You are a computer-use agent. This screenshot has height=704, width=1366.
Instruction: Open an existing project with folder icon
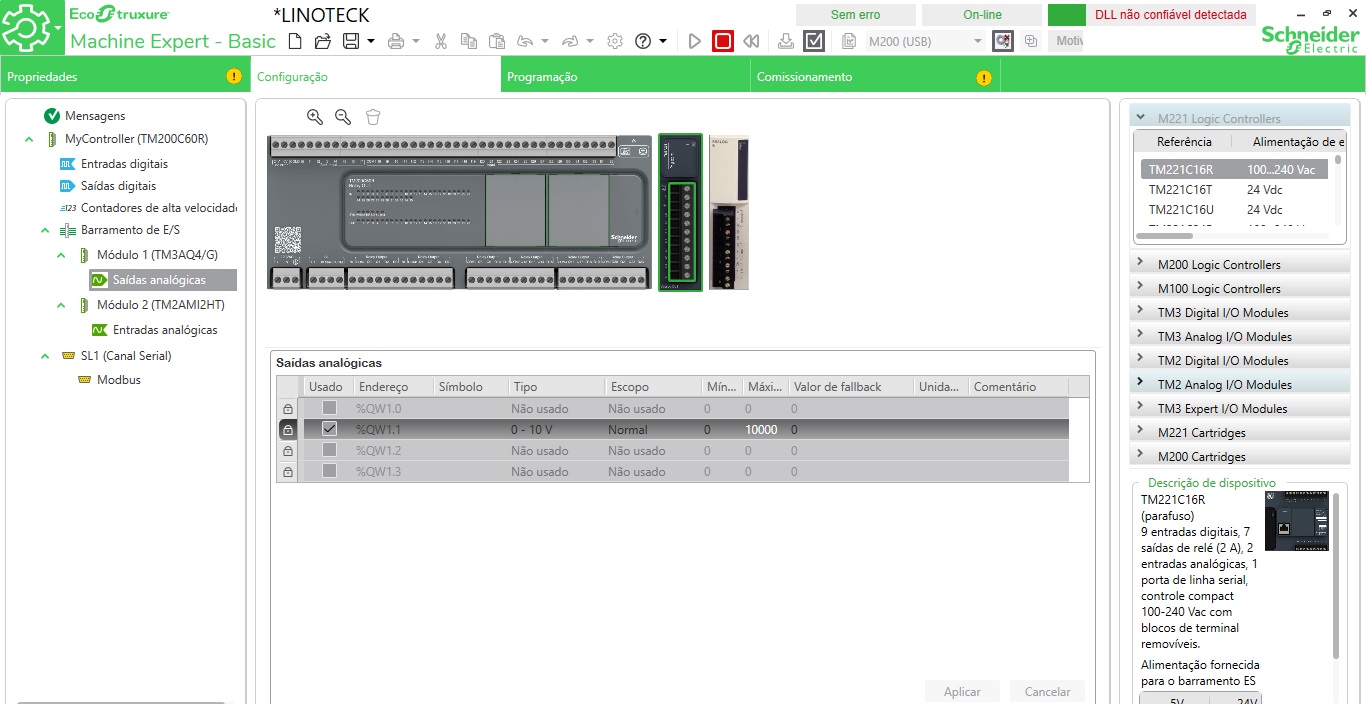[x=322, y=41]
